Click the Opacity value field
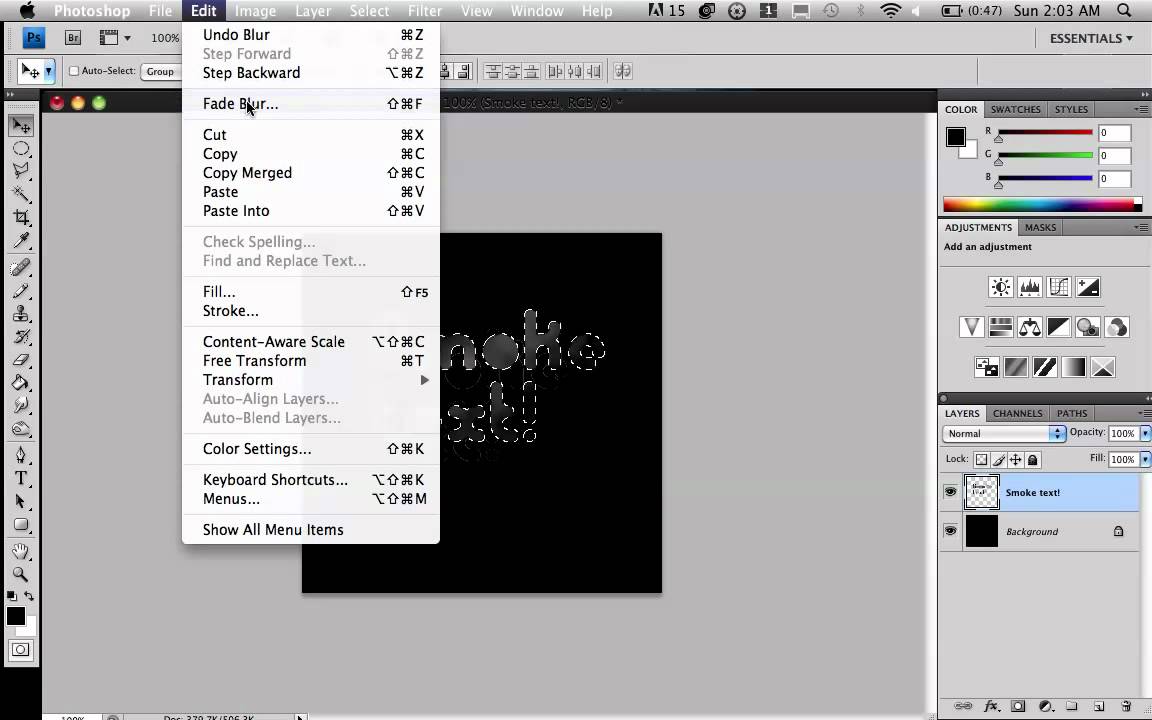This screenshot has height=720, width=1152. (1123, 433)
